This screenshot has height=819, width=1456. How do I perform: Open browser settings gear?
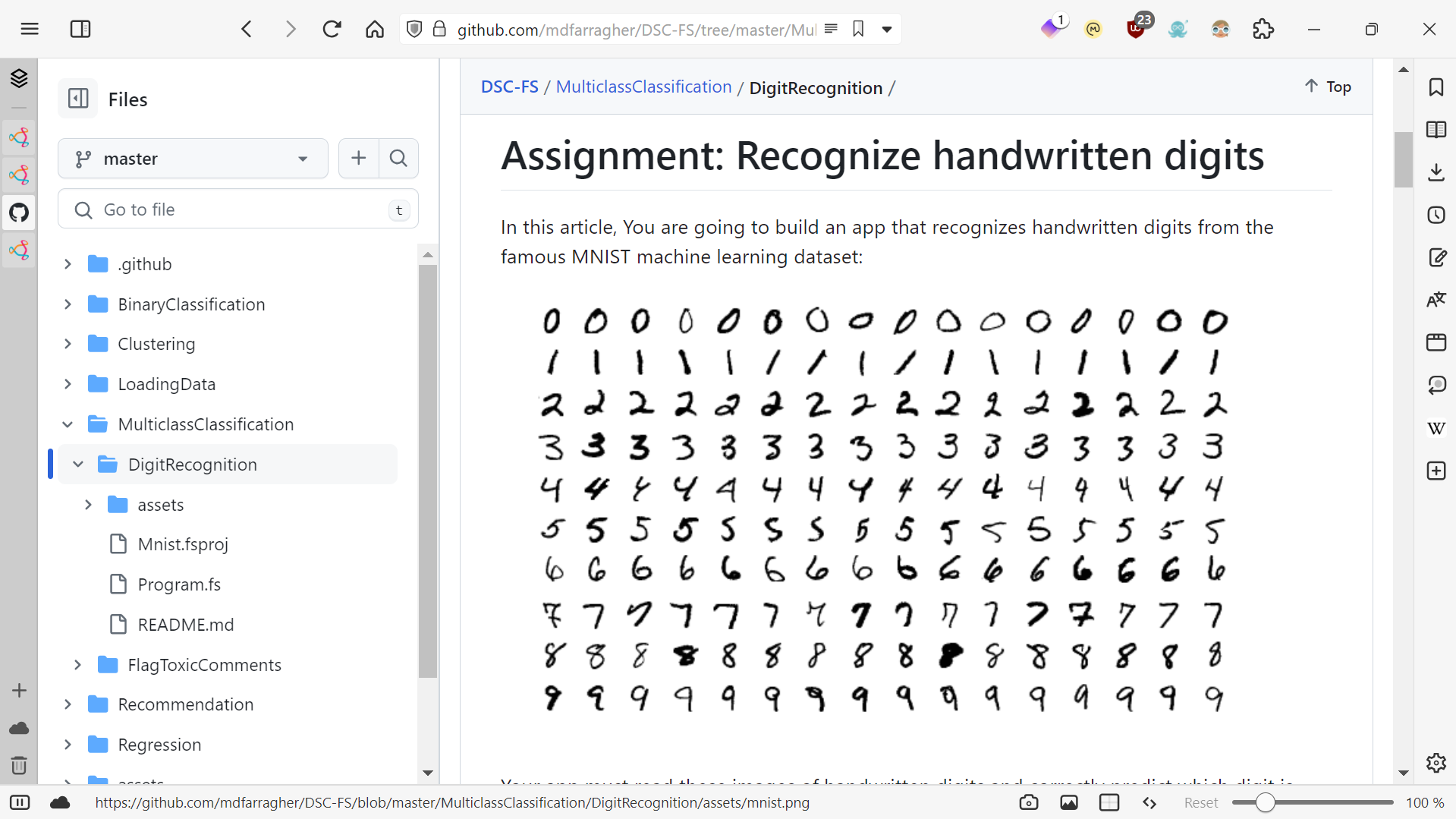(1436, 763)
